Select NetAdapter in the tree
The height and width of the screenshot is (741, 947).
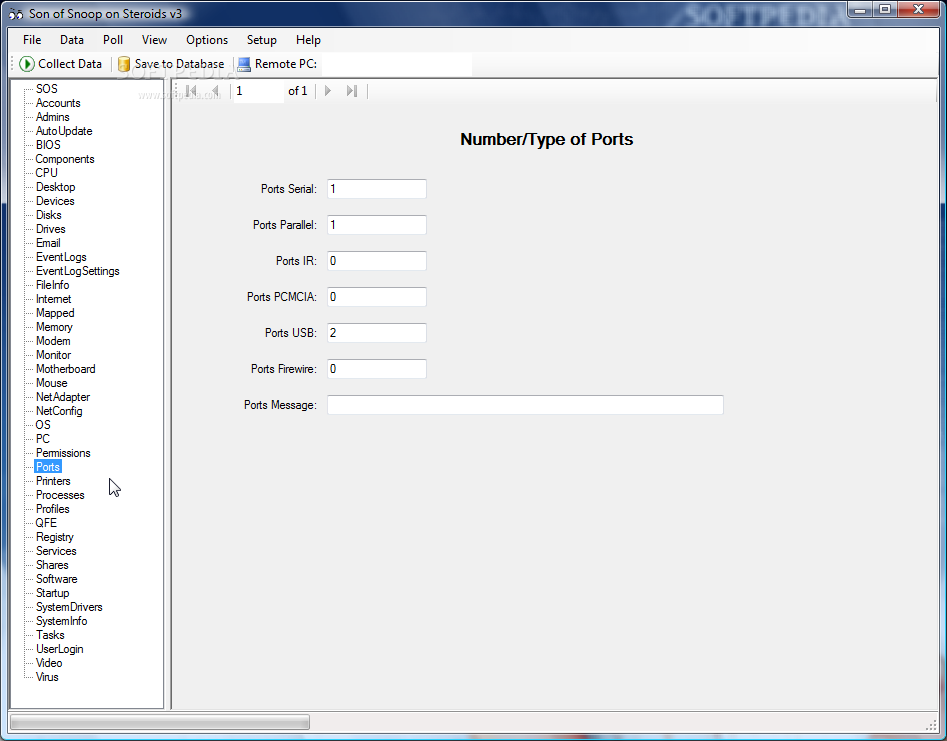click(x=63, y=397)
